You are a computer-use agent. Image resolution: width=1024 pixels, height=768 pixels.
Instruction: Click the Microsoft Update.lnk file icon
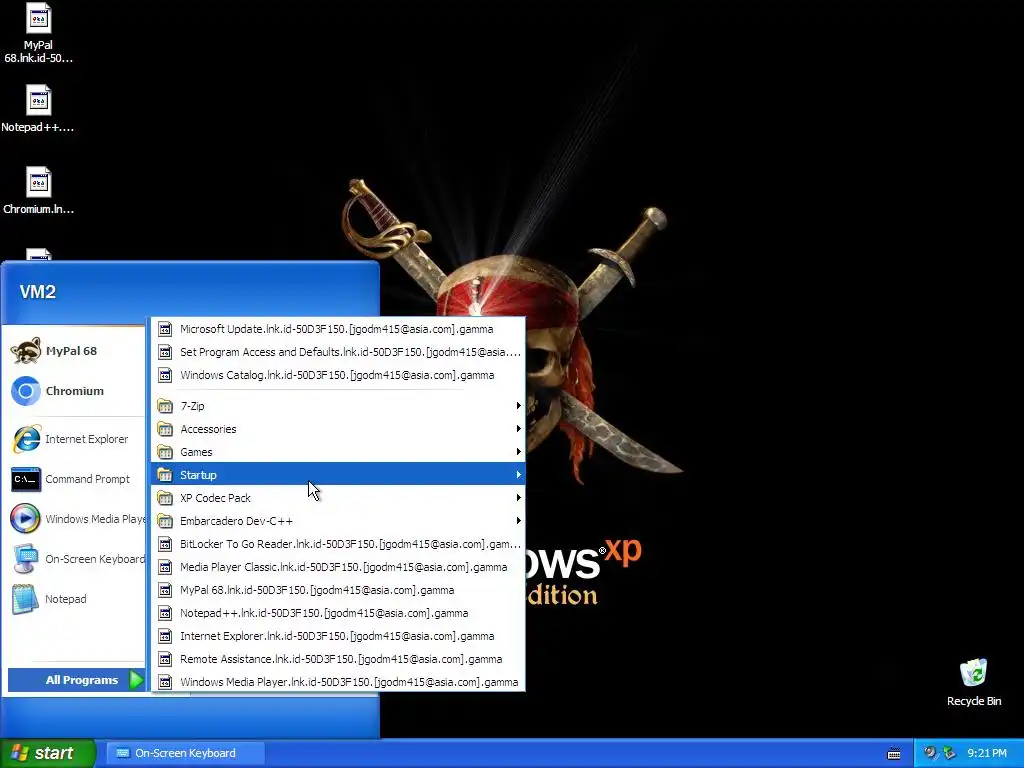click(x=165, y=329)
